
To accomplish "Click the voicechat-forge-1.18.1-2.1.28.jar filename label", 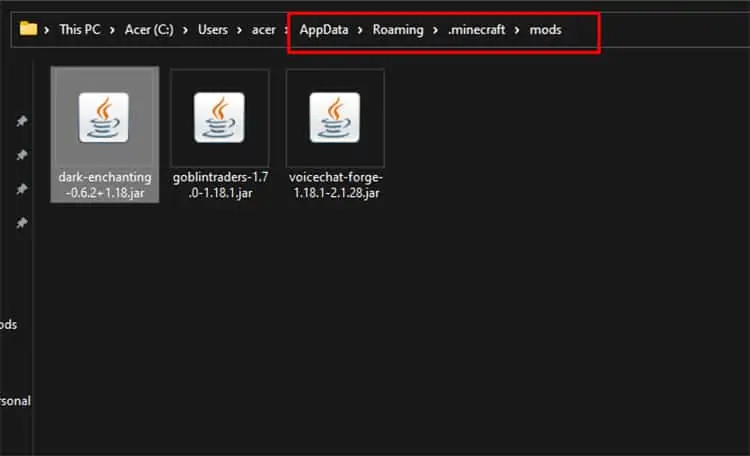I will pyautogui.click(x=336, y=185).
